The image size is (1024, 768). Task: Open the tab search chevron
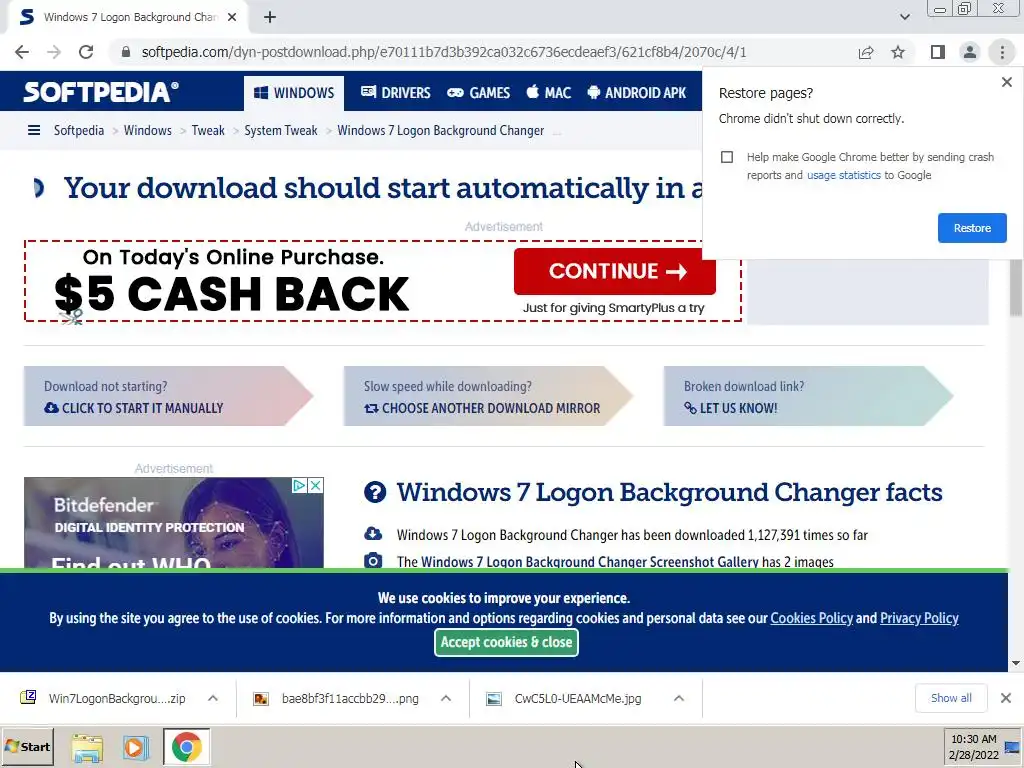pos(904,17)
